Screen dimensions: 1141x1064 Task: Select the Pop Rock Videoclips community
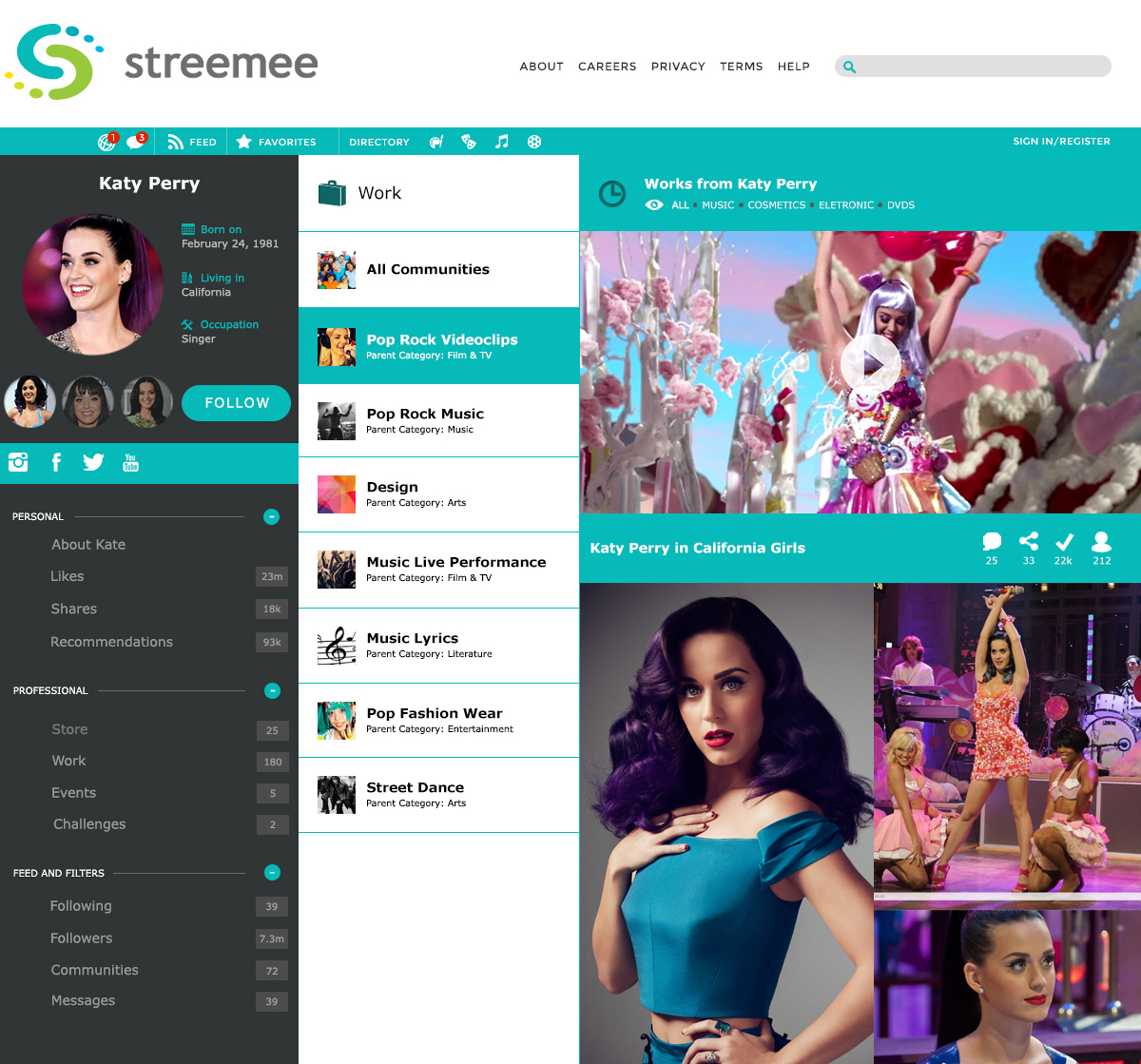(x=438, y=346)
